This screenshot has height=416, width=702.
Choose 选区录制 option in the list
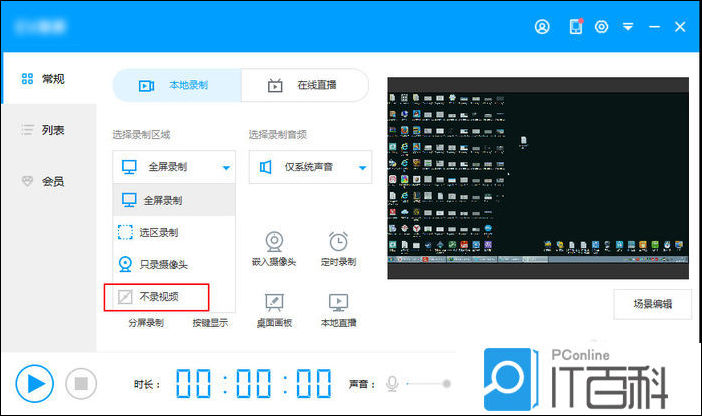pyautogui.click(x=174, y=232)
